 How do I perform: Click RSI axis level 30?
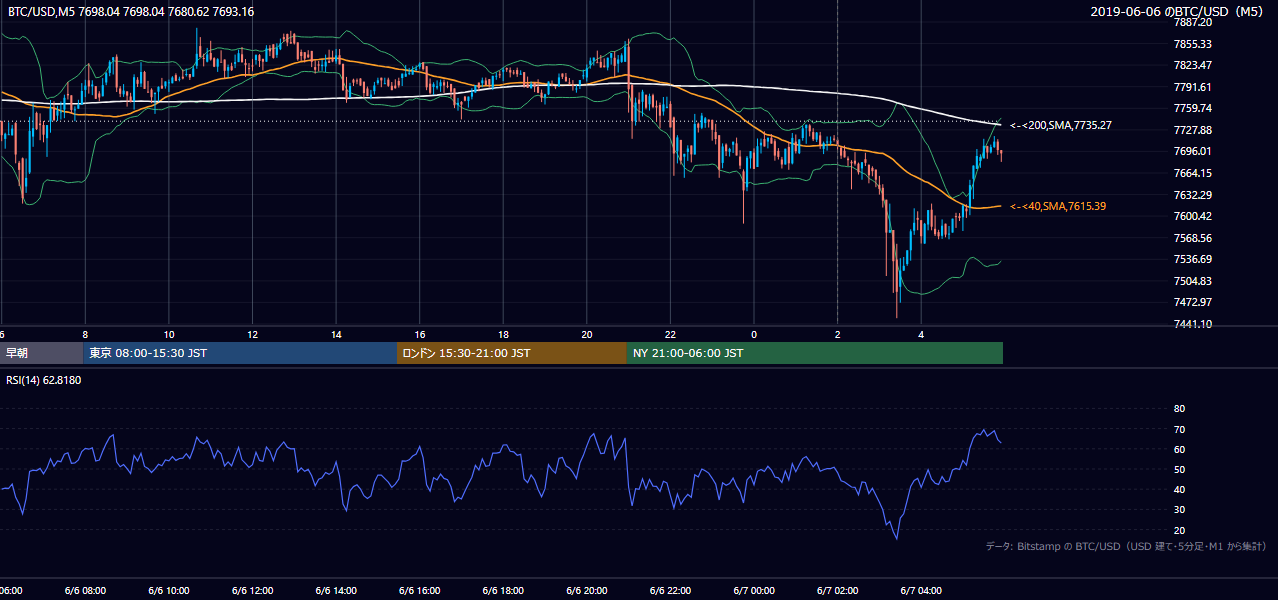1179,510
